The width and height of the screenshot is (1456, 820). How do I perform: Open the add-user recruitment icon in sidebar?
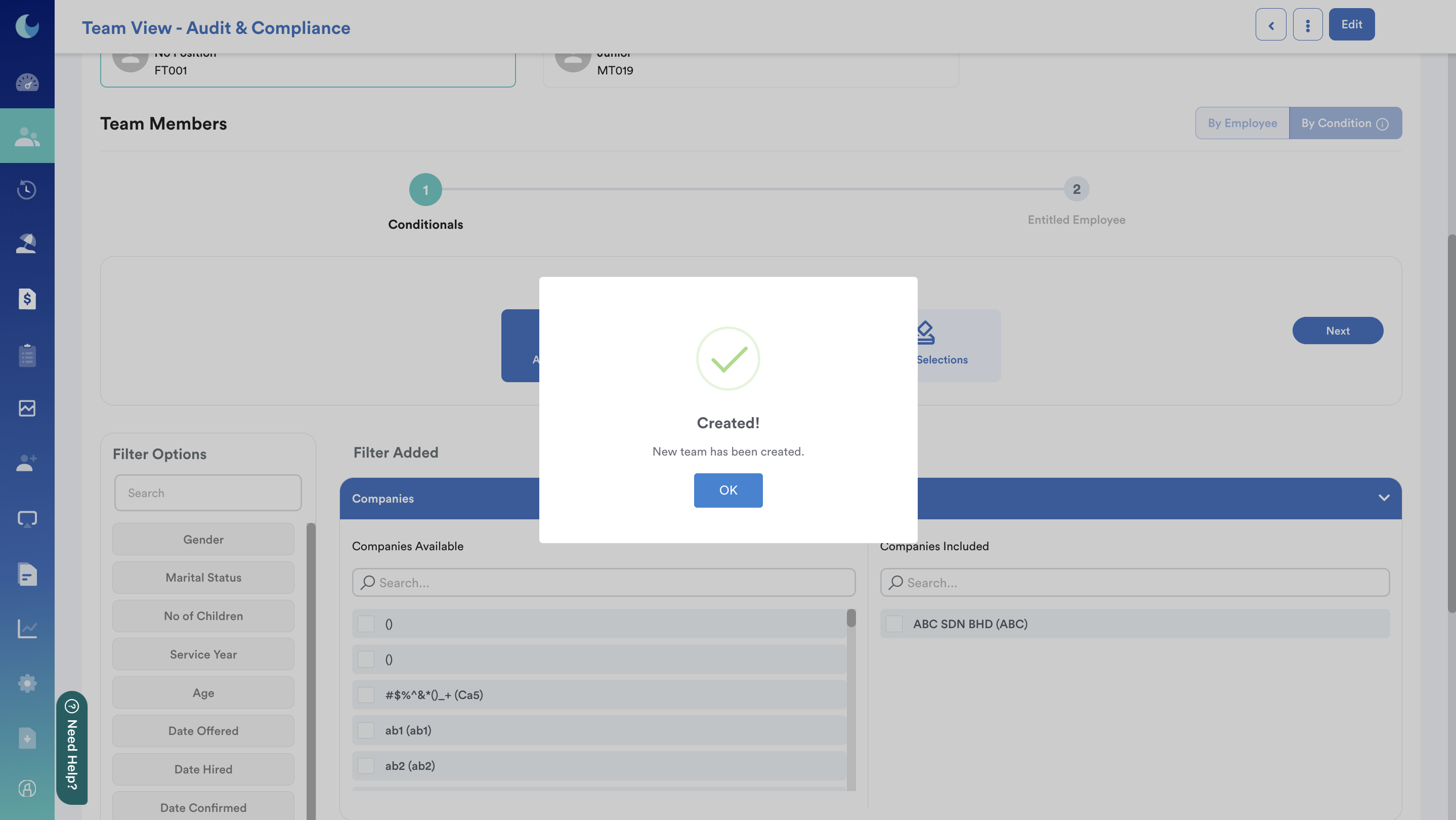[x=27, y=463]
